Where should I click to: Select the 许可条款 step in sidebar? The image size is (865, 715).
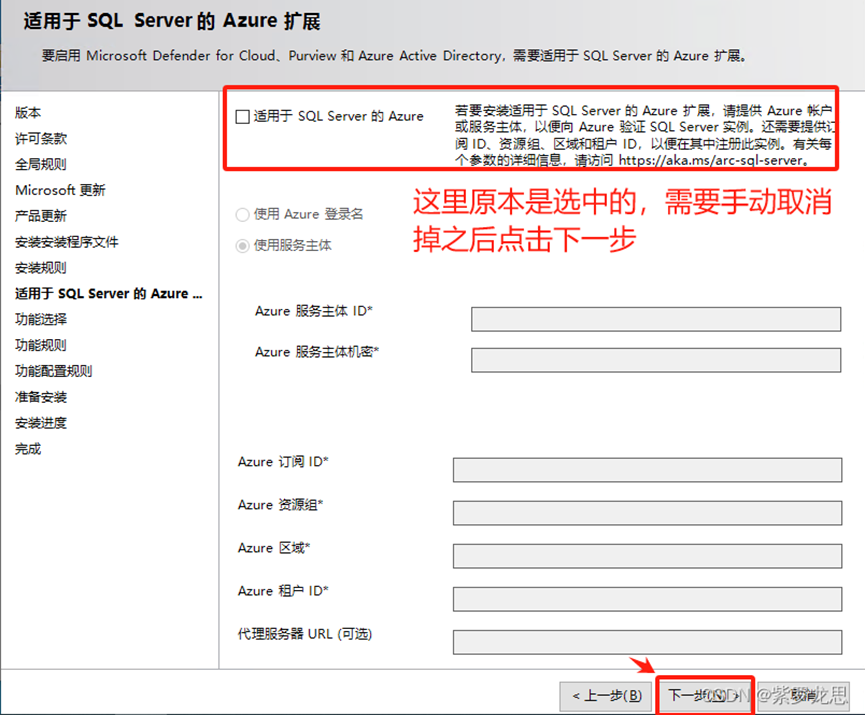pyautogui.click(x=41, y=138)
